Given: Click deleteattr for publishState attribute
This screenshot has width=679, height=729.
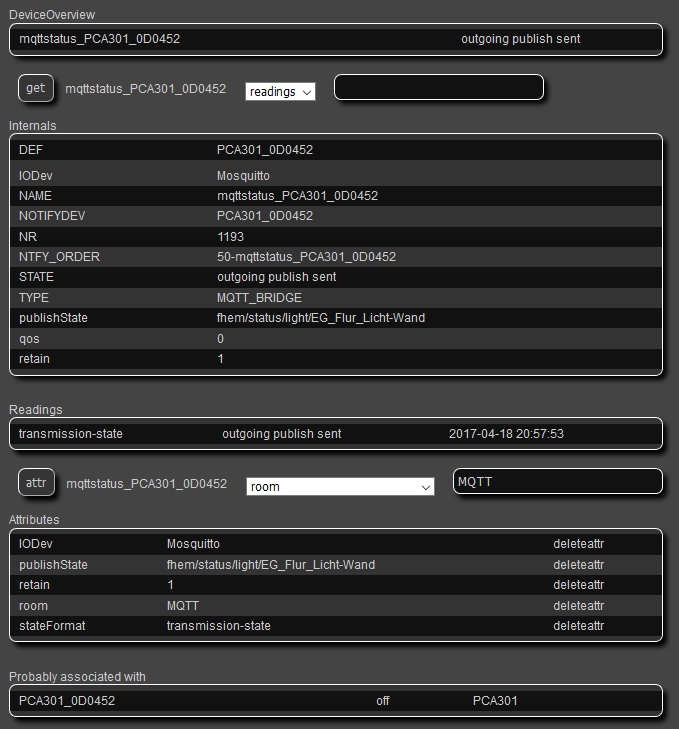Looking at the screenshot, I should click(x=579, y=565).
